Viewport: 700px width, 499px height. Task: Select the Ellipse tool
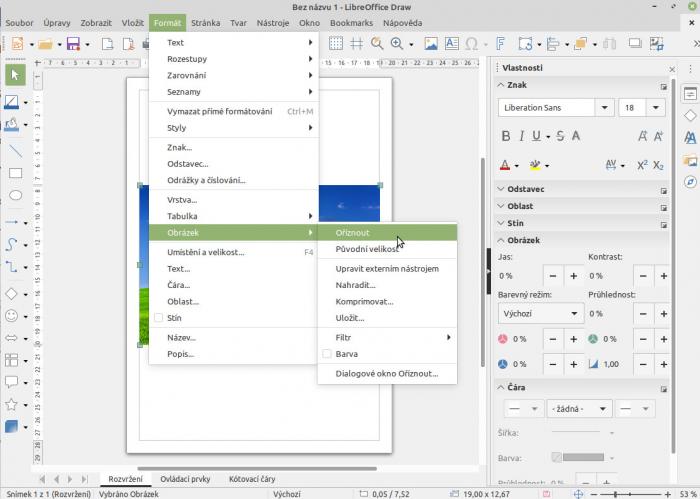coord(15,195)
